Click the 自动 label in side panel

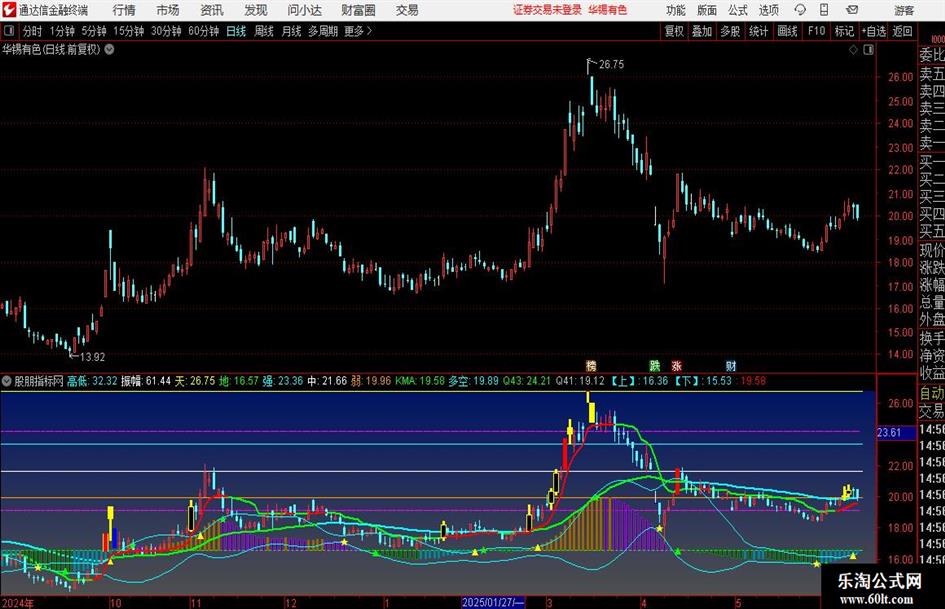pos(932,393)
